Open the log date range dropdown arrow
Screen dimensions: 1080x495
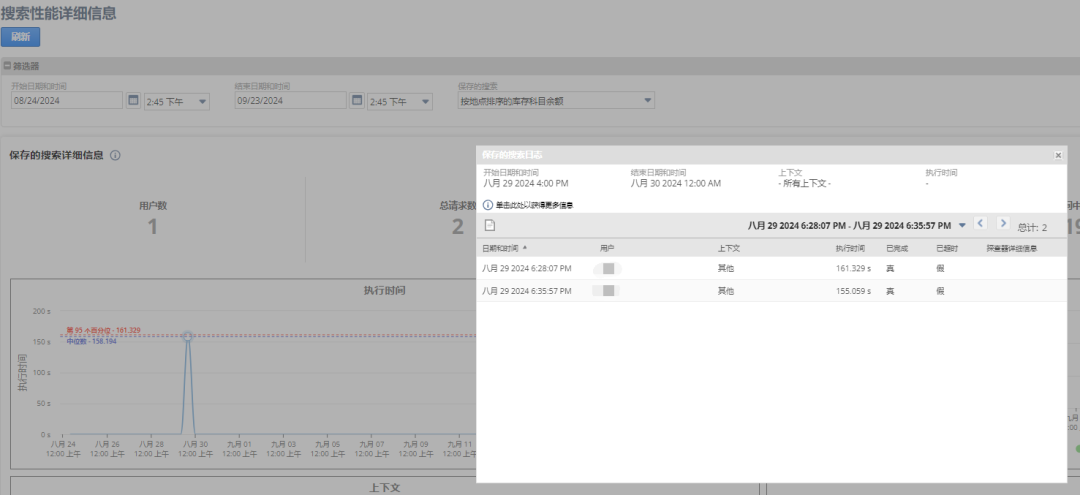tap(962, 226)
